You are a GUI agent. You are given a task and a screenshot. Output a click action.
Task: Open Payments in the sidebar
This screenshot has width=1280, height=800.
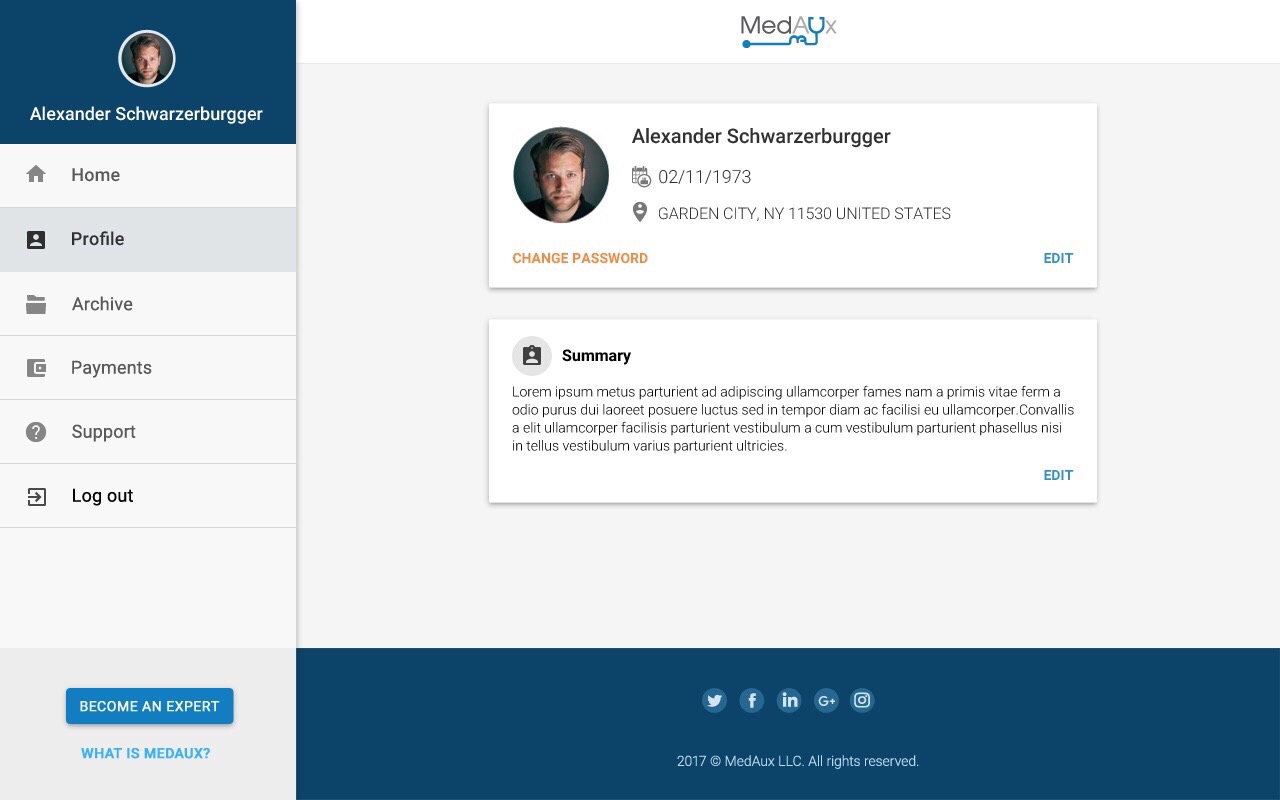pyautogui.click(x=148, y=368)
